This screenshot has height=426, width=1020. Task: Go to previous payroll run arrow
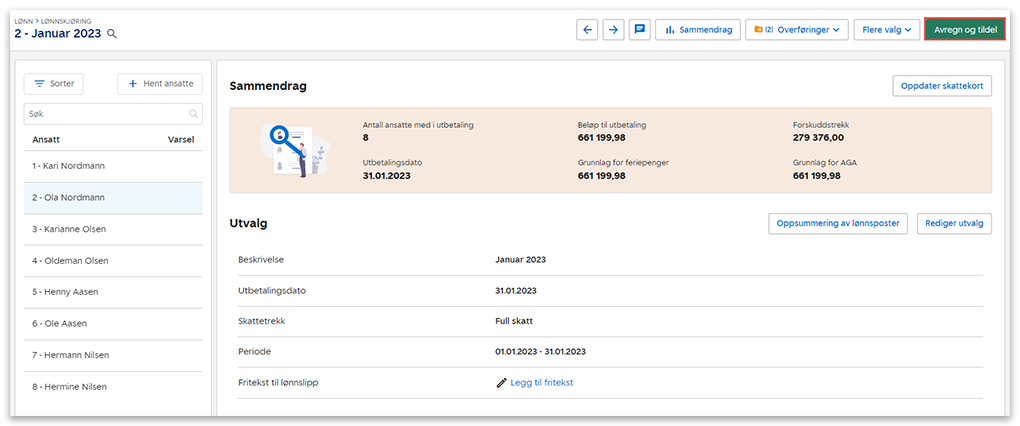(x=587, y=30)
